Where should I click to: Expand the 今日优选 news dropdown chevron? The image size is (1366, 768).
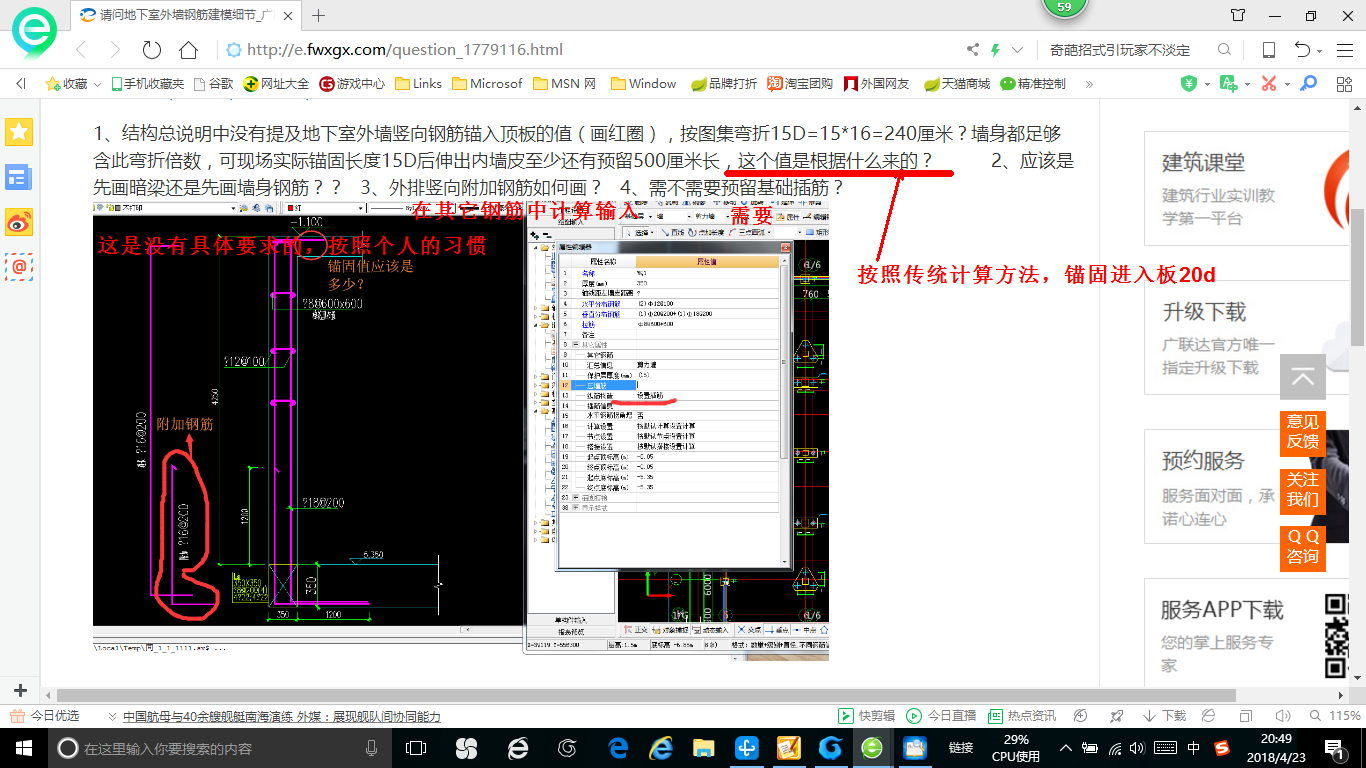point(111,716)
